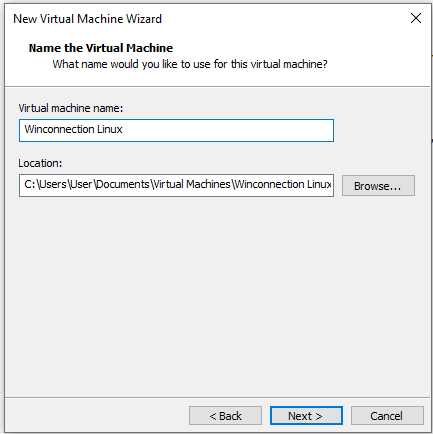
Task: Click "Virtual Machines" segment in Location path
Action: click(x=192, y=184)
